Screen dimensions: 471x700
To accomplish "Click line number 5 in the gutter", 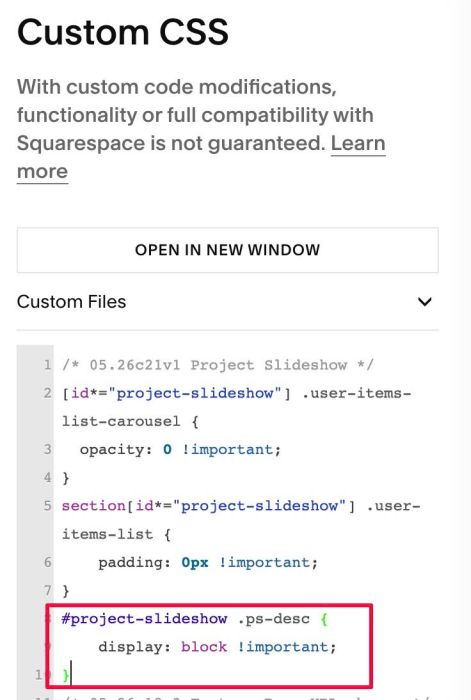I will coord(47,505).
